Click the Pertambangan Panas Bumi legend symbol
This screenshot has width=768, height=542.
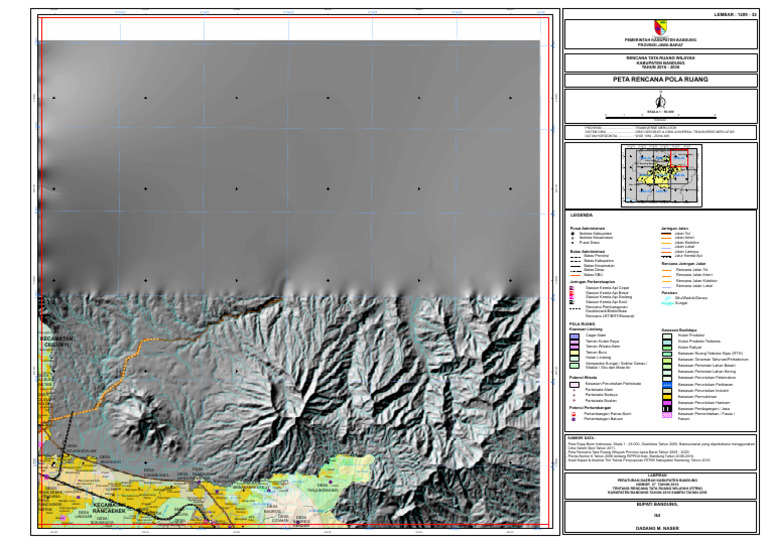[574, 414]
